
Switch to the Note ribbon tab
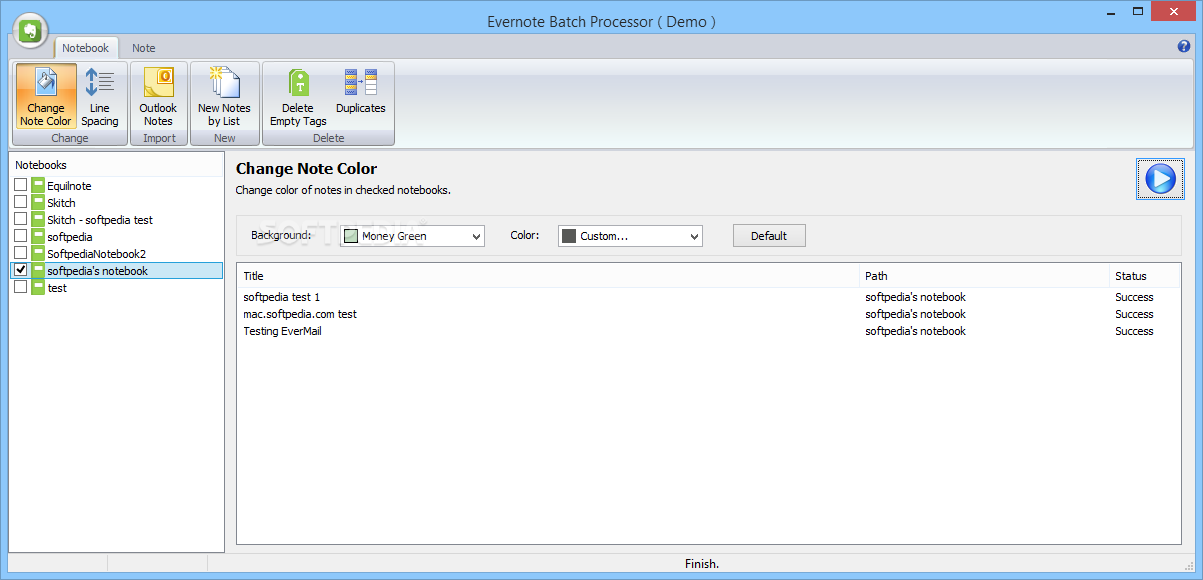[144, 48]
